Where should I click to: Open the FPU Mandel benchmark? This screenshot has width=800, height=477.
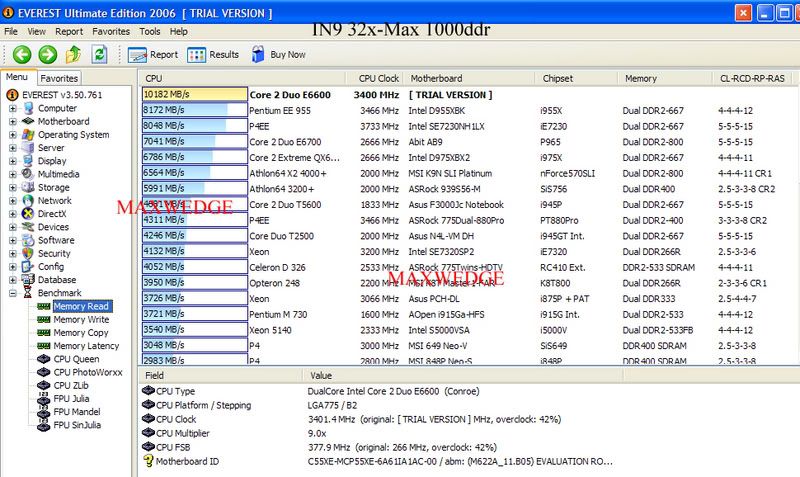click(x=77, y=412)
